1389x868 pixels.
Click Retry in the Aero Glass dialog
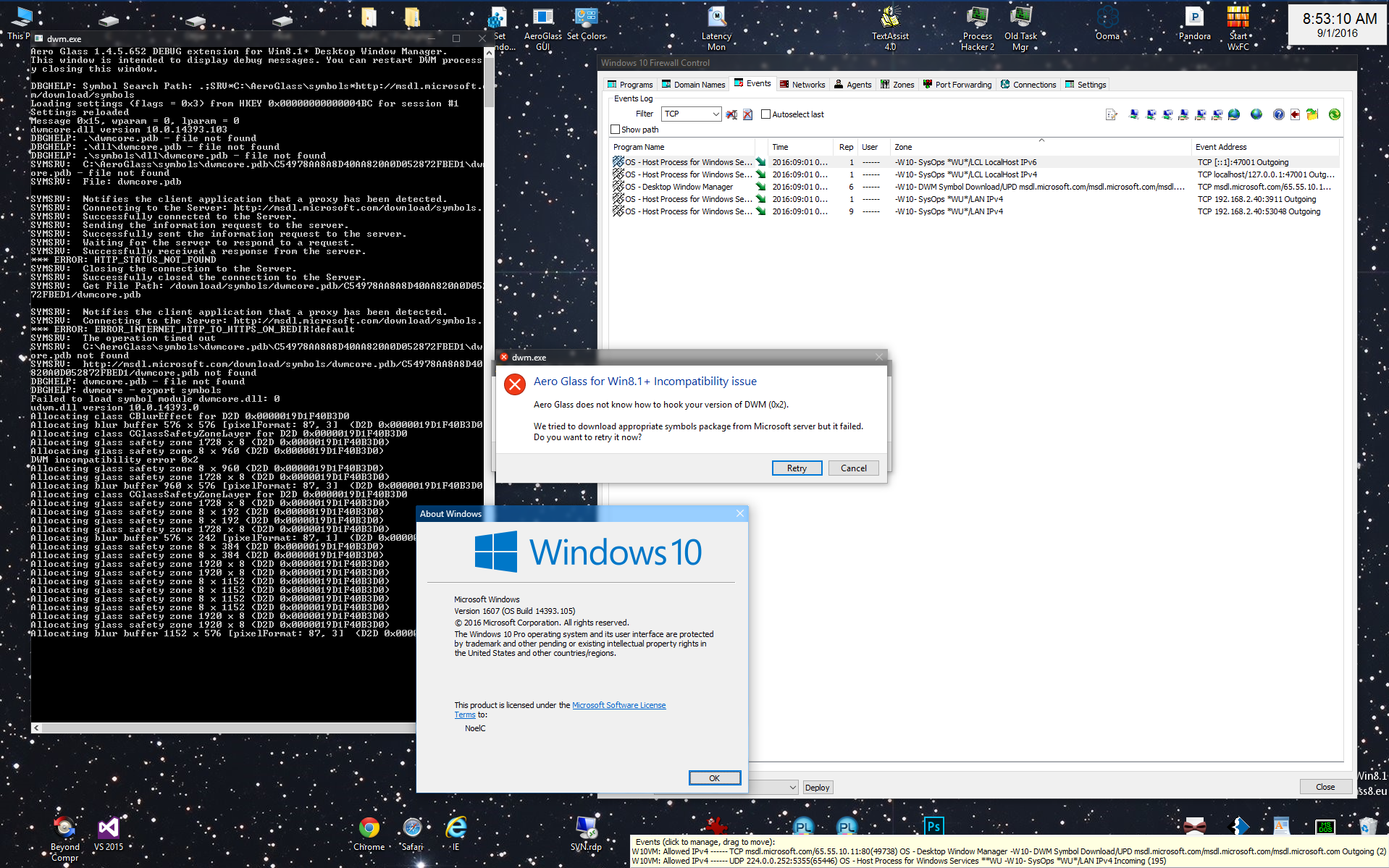tap(797, 468)
